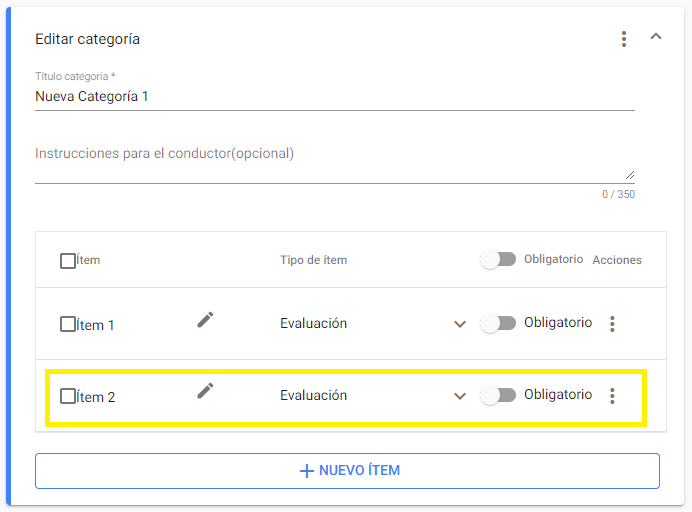
Task: Edit Ítem 2 name with pencil icon
Action: click(205, 391)
